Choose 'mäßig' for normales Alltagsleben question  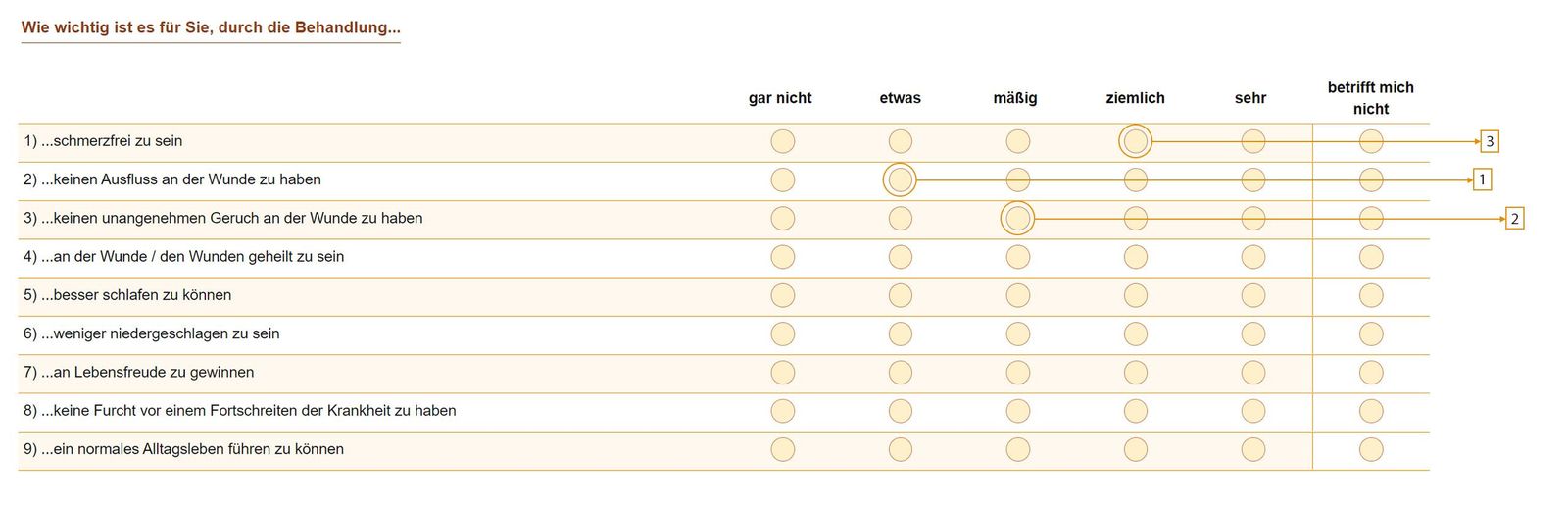[1017, 449]
